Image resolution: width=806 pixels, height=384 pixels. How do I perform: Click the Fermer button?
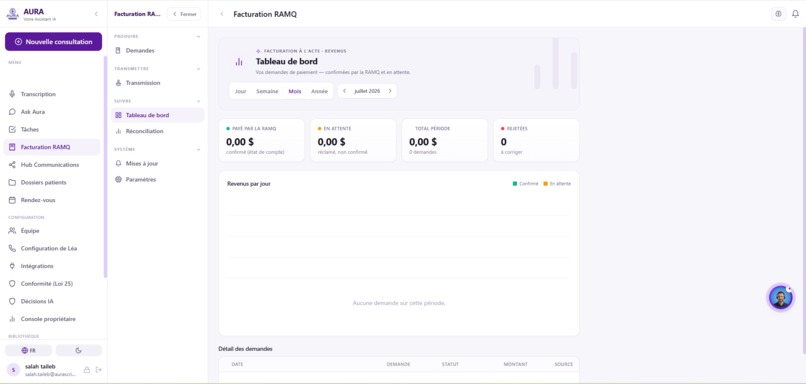[184, 14]
